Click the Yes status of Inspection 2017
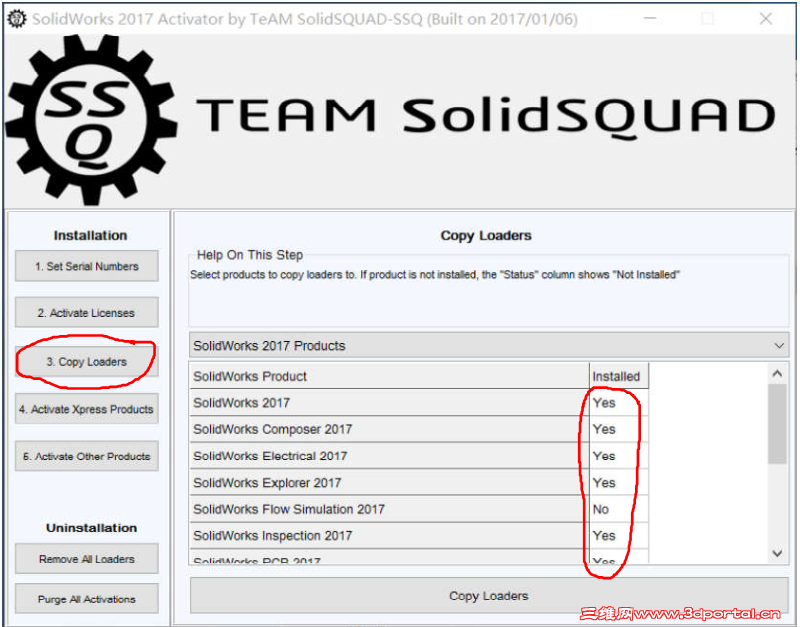The width and height of the screenshot is (800, 627). (604, 536)
